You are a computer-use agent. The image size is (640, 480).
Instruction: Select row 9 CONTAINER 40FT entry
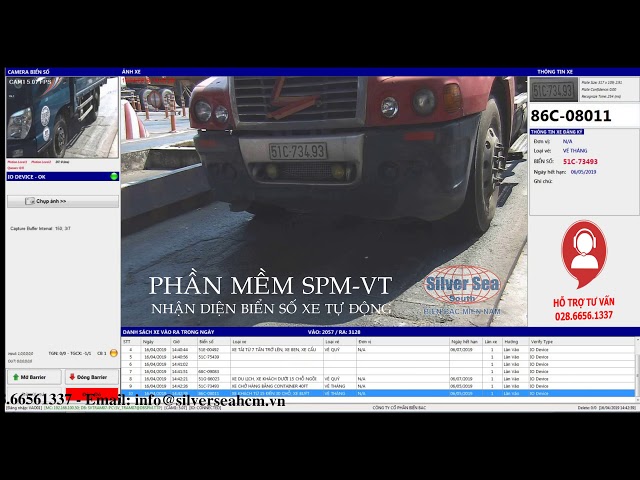coord(378,386)
